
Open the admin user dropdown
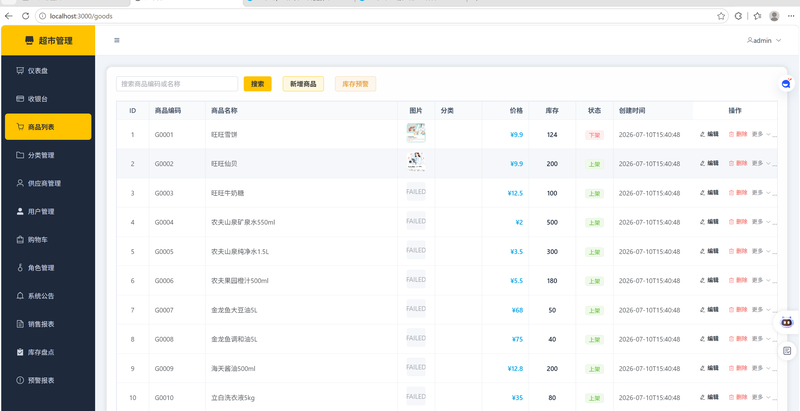click(764, 40)
